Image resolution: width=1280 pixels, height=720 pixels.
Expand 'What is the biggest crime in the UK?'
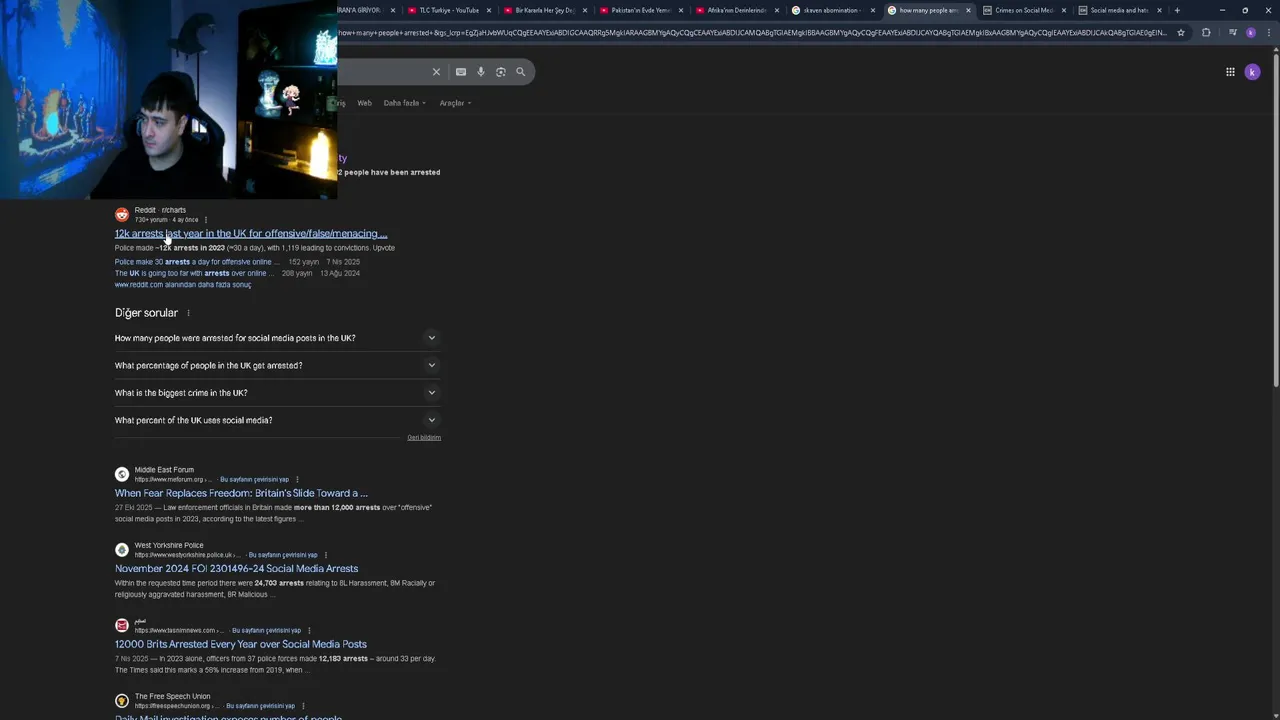pyautogui.click(x=278, y=393)
